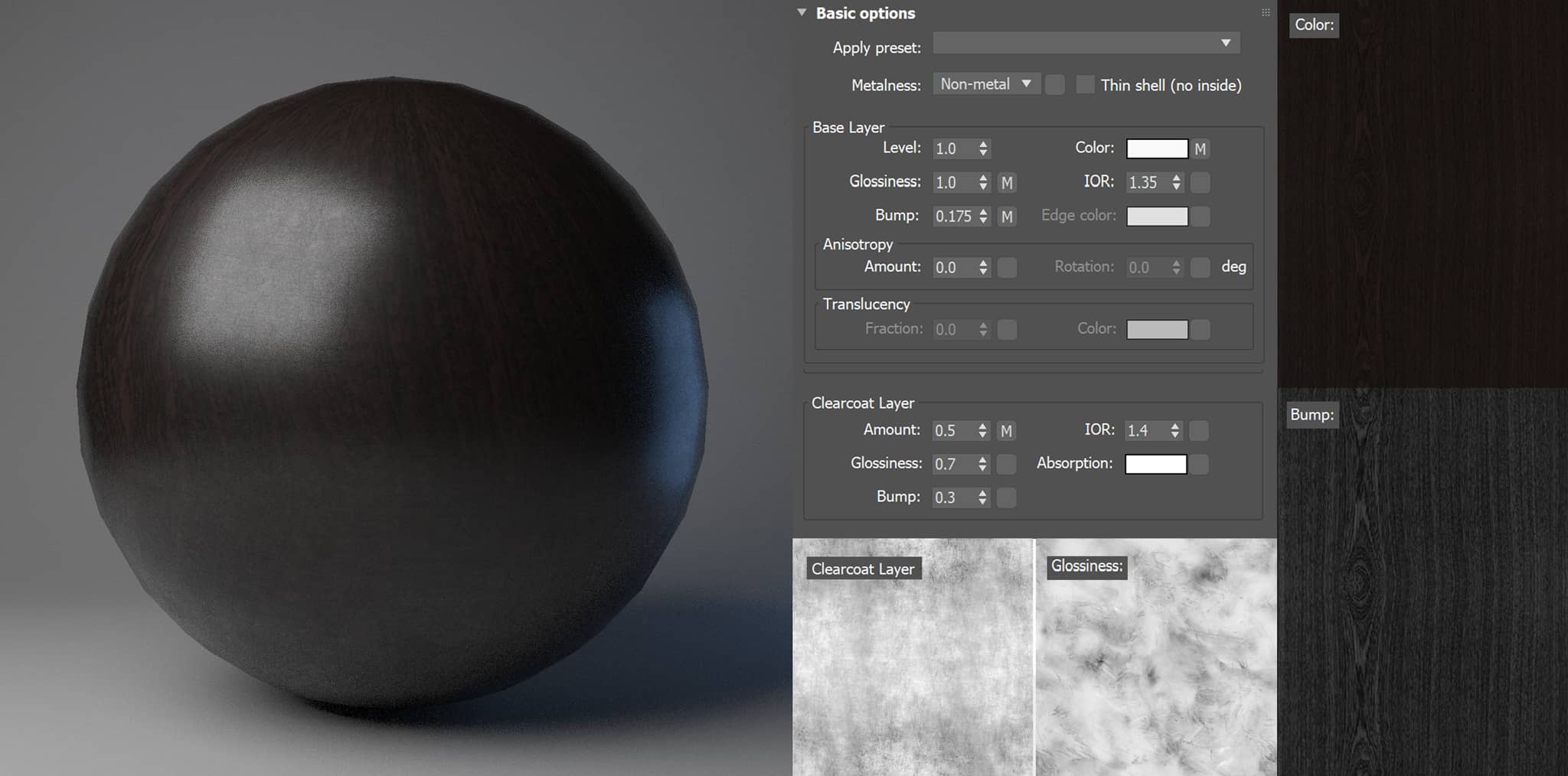This screenshot has height=776, width=1568.
Task: Click the Clearcoat Absorption map slot
Action: click(x=1199, y=464)
